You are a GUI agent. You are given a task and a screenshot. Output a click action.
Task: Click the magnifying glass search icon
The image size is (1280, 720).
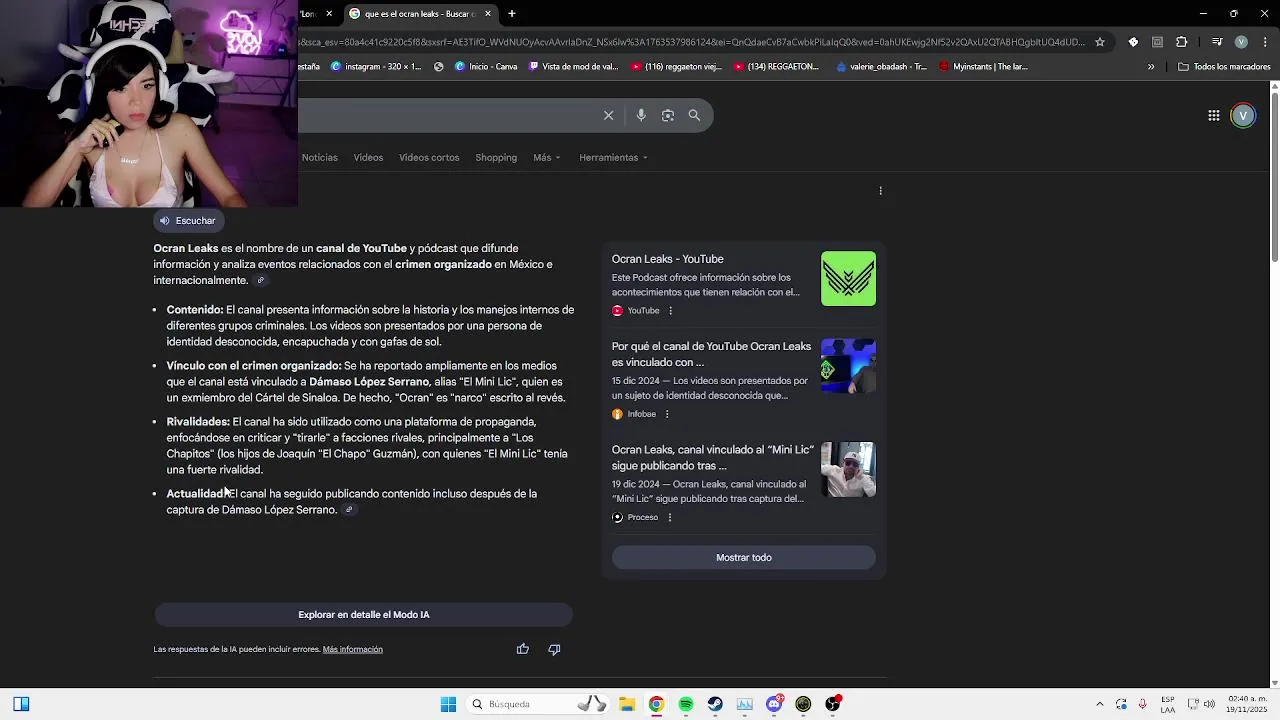click(x=694, y=115)
